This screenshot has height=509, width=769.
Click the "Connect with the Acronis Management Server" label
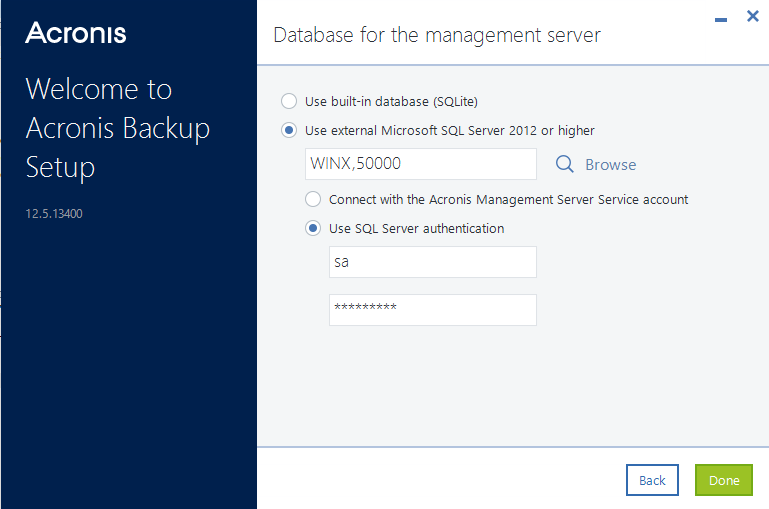508,199
